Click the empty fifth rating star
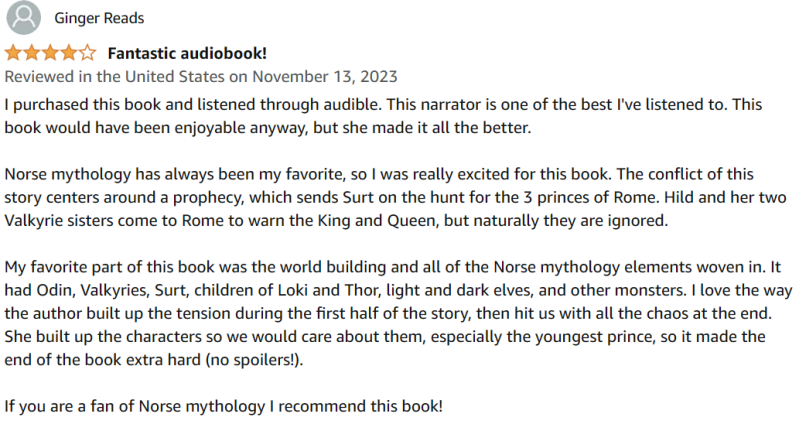The height and width of the screenshot is (424, 799). [x=88, y=53]
